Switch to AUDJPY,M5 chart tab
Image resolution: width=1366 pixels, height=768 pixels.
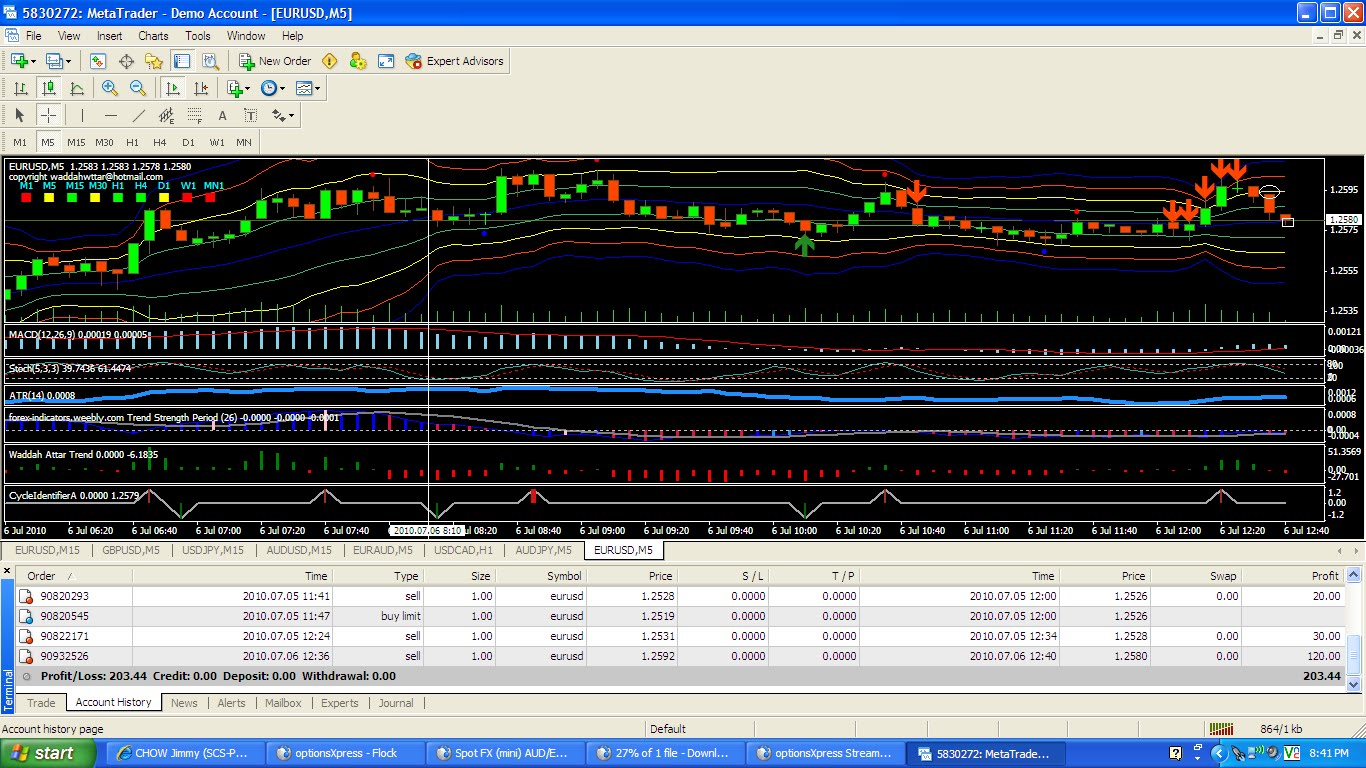(x=543, y=550)
